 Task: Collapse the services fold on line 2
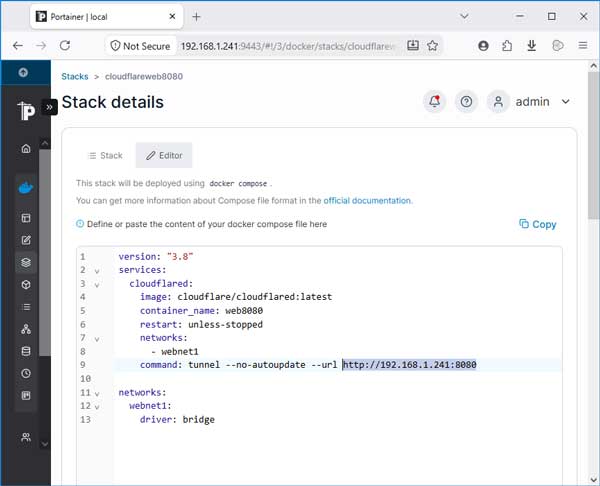click(97, 271)
